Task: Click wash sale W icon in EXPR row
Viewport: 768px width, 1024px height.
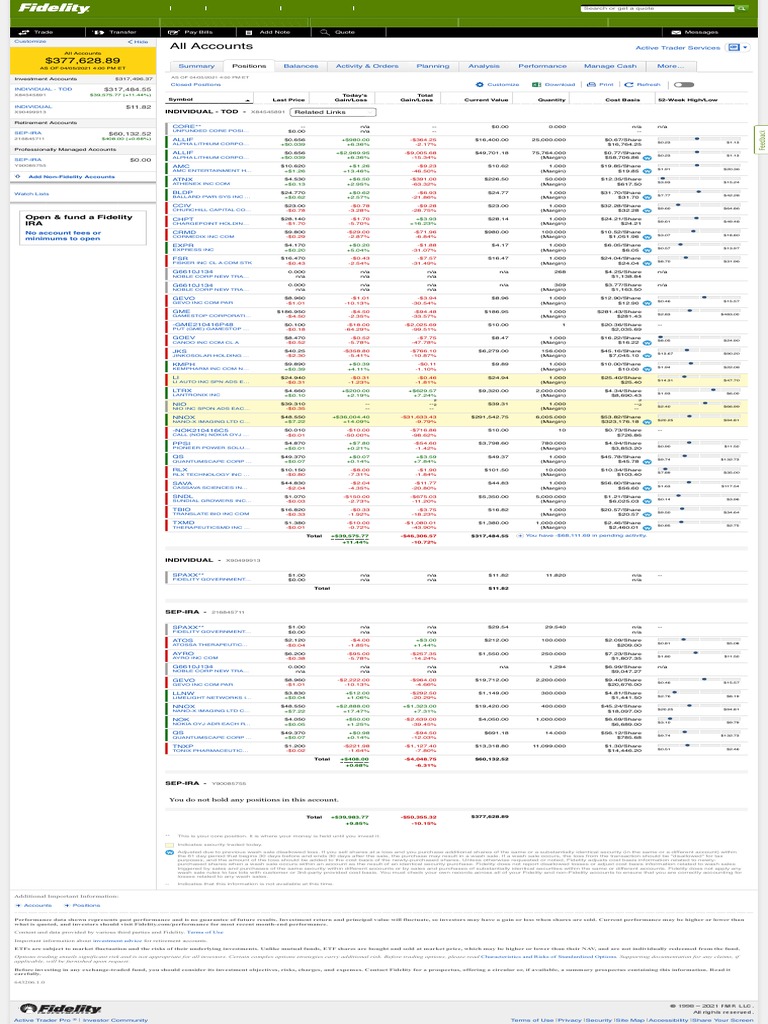Action: pyautogui.click(x=647, y=250)
